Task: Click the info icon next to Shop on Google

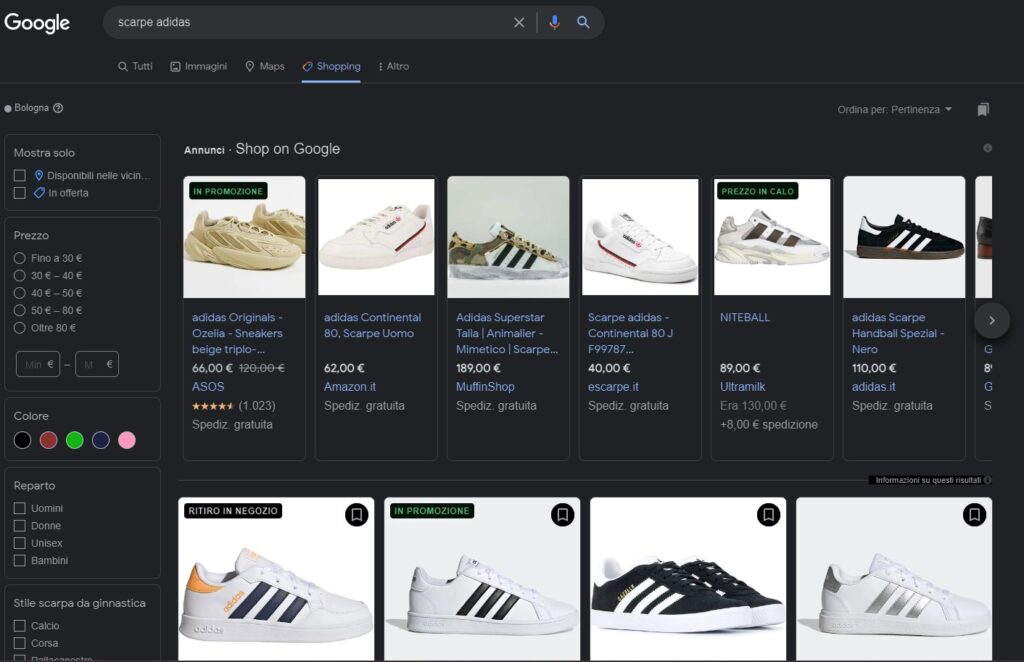Action: point(987,148)
